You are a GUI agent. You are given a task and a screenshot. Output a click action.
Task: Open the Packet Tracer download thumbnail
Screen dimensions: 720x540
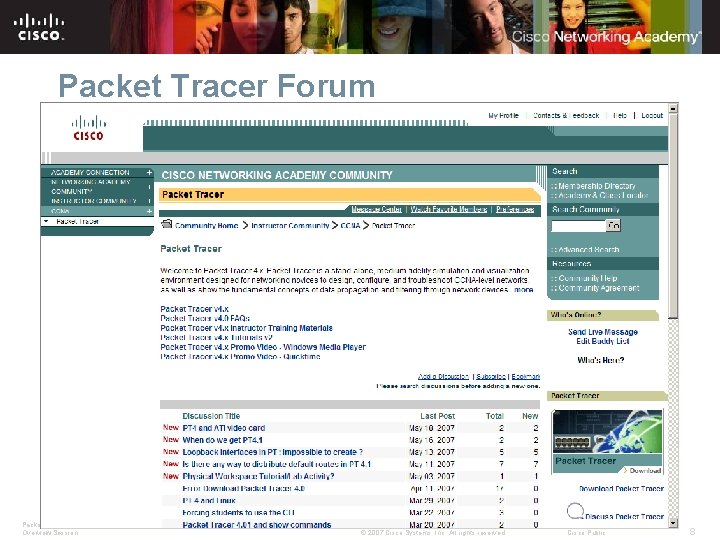pos(608,443)
